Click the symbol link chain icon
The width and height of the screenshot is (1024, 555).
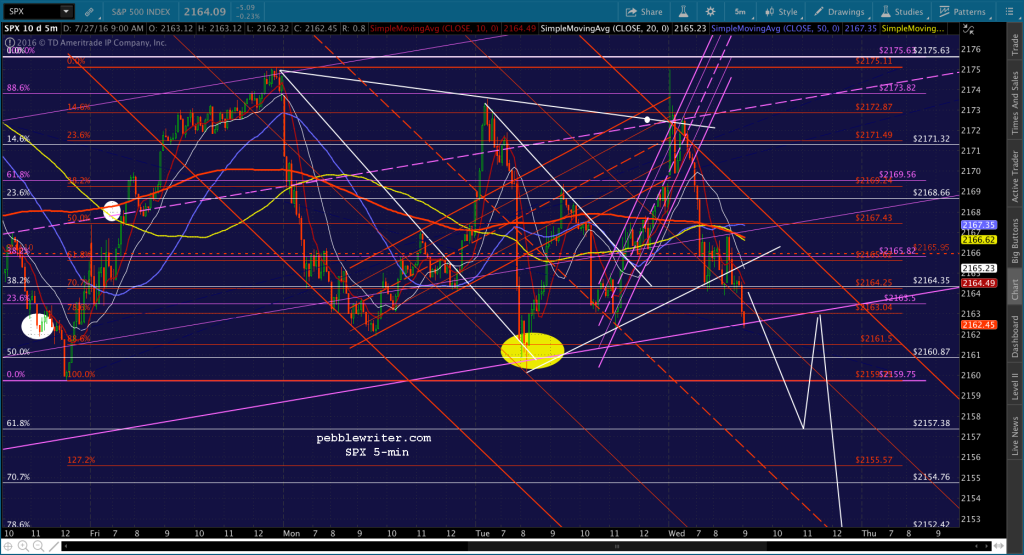[89, 12]
